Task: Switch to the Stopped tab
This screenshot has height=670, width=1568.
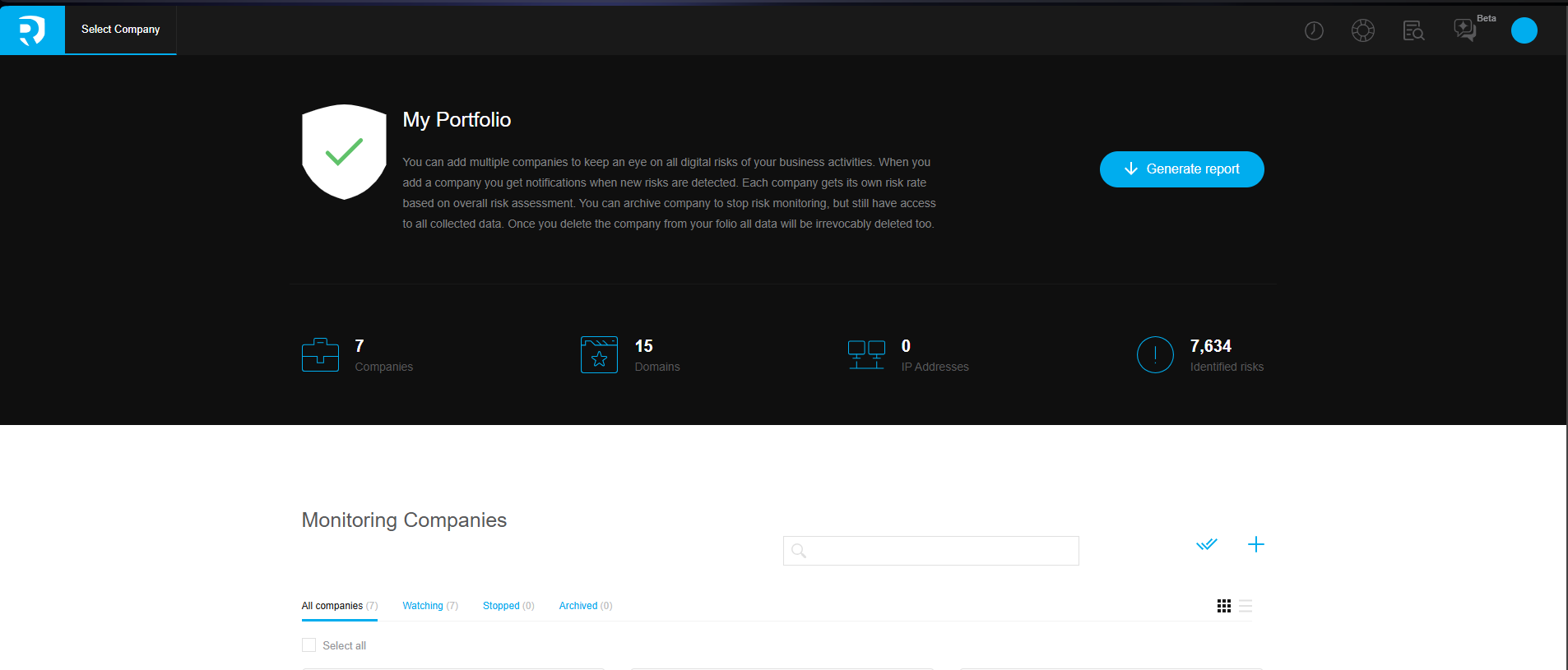Action: 508,606
